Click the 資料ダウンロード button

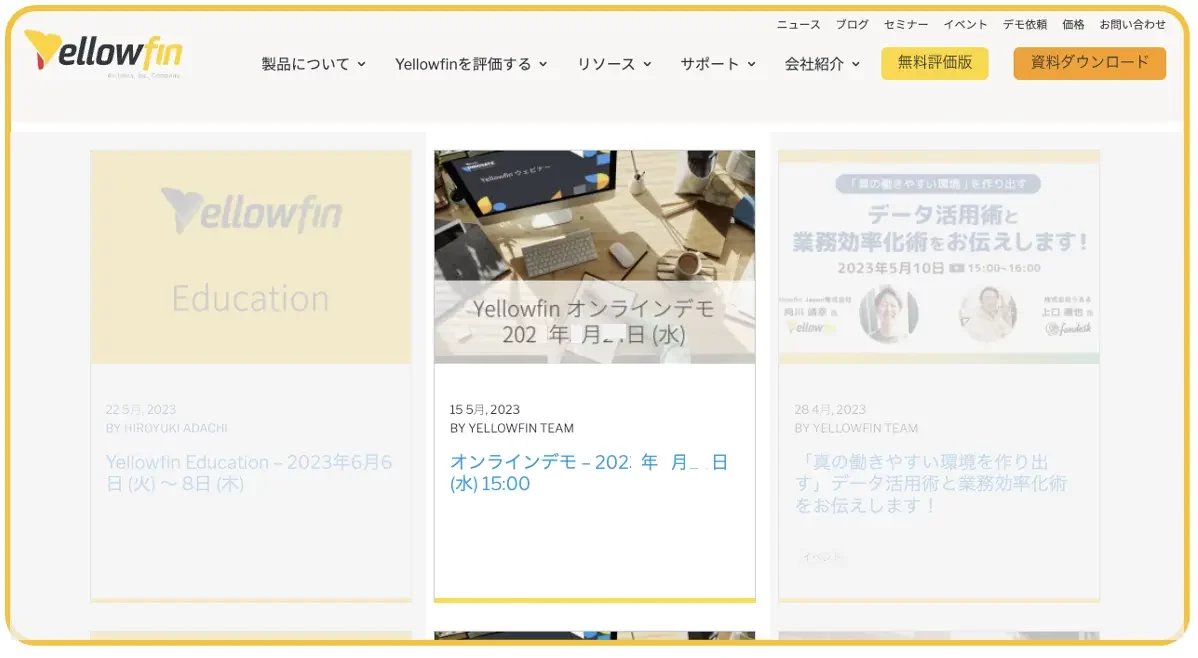tap(1089, 63)
